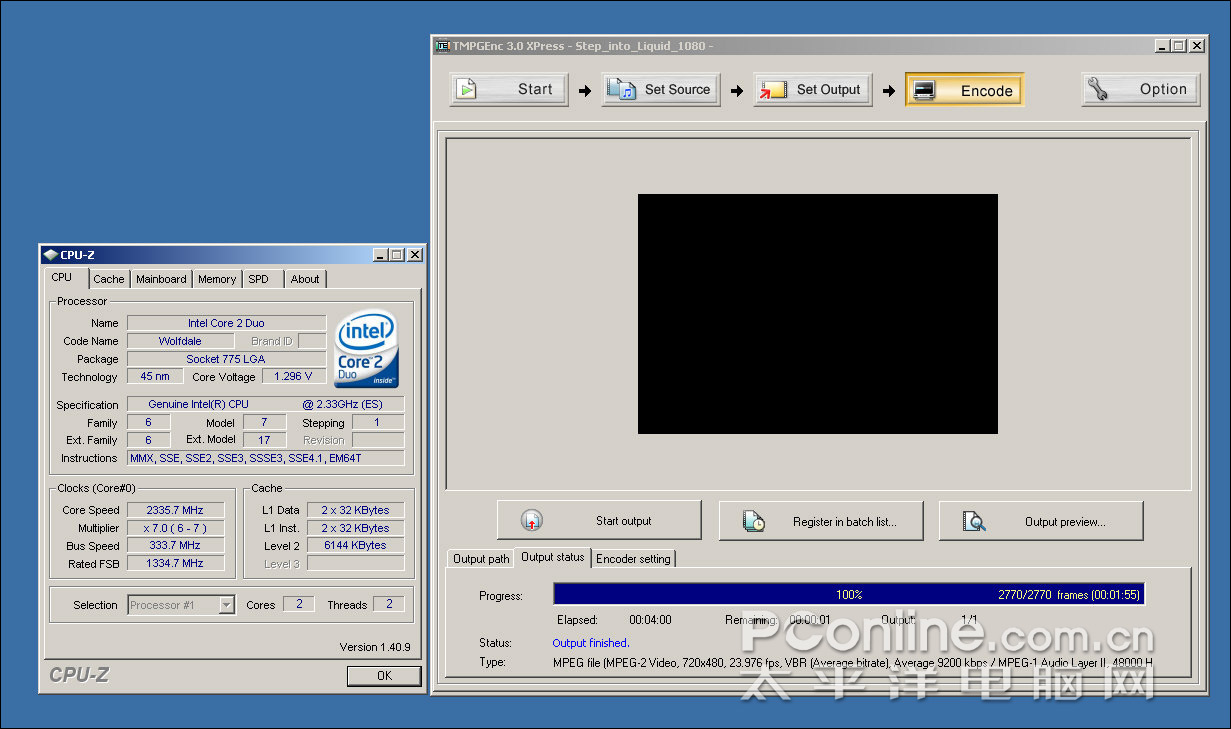
Task: Click the Output preview magnifier icon
Action: 974,521
